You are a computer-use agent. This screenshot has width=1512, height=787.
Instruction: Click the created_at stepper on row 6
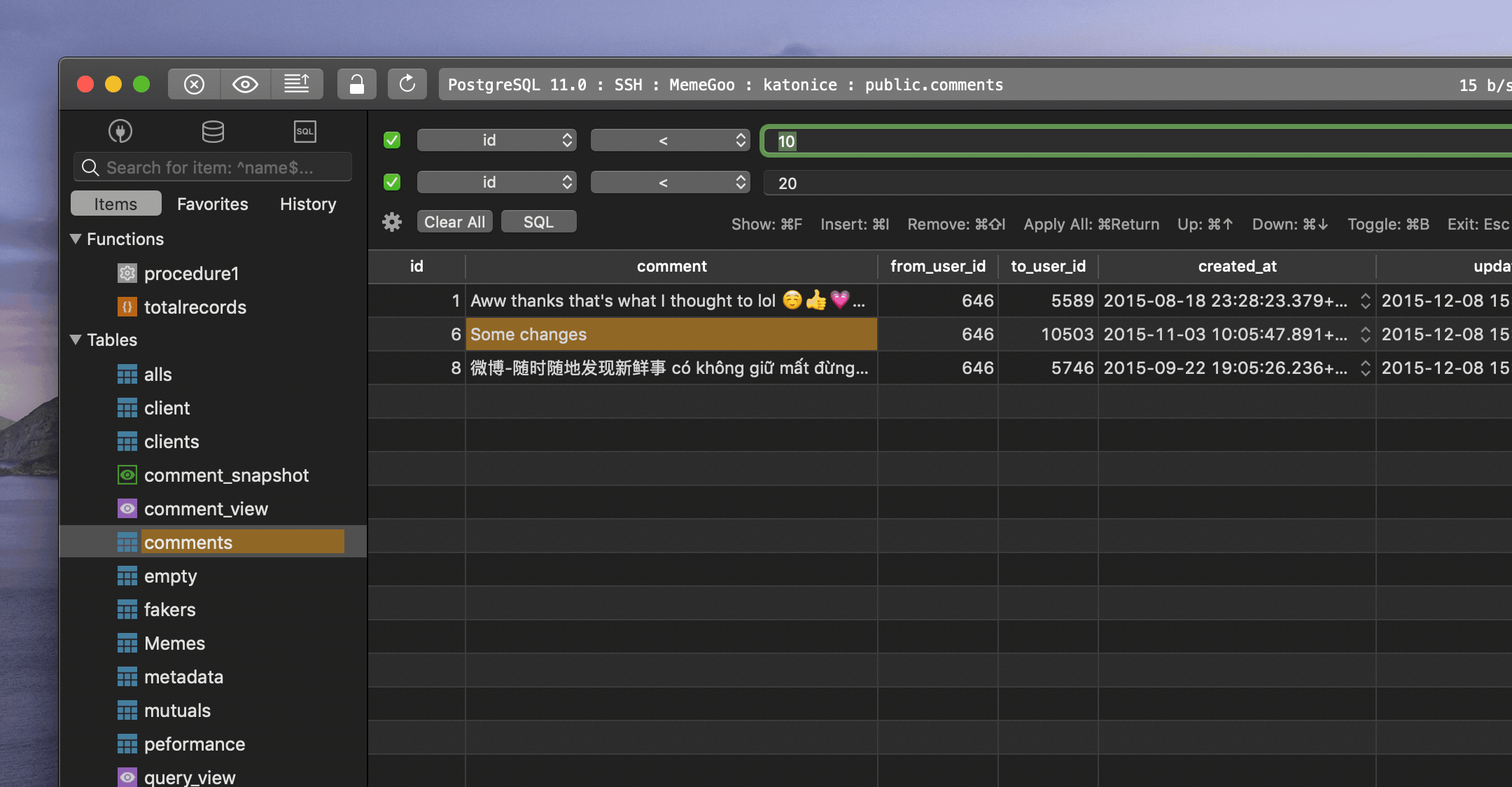coord(1366,334)
